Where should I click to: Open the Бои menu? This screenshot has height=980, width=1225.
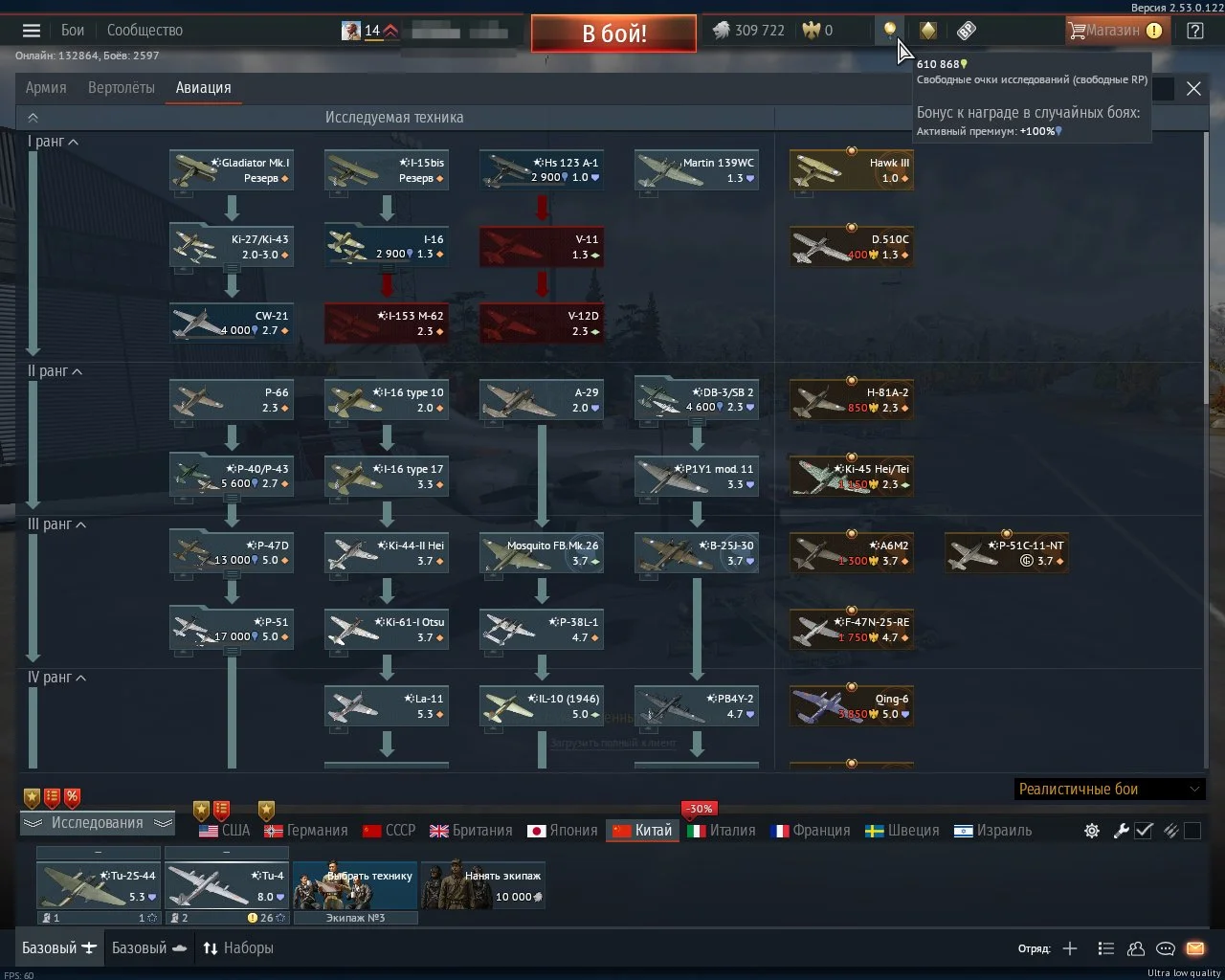point(73,31)
